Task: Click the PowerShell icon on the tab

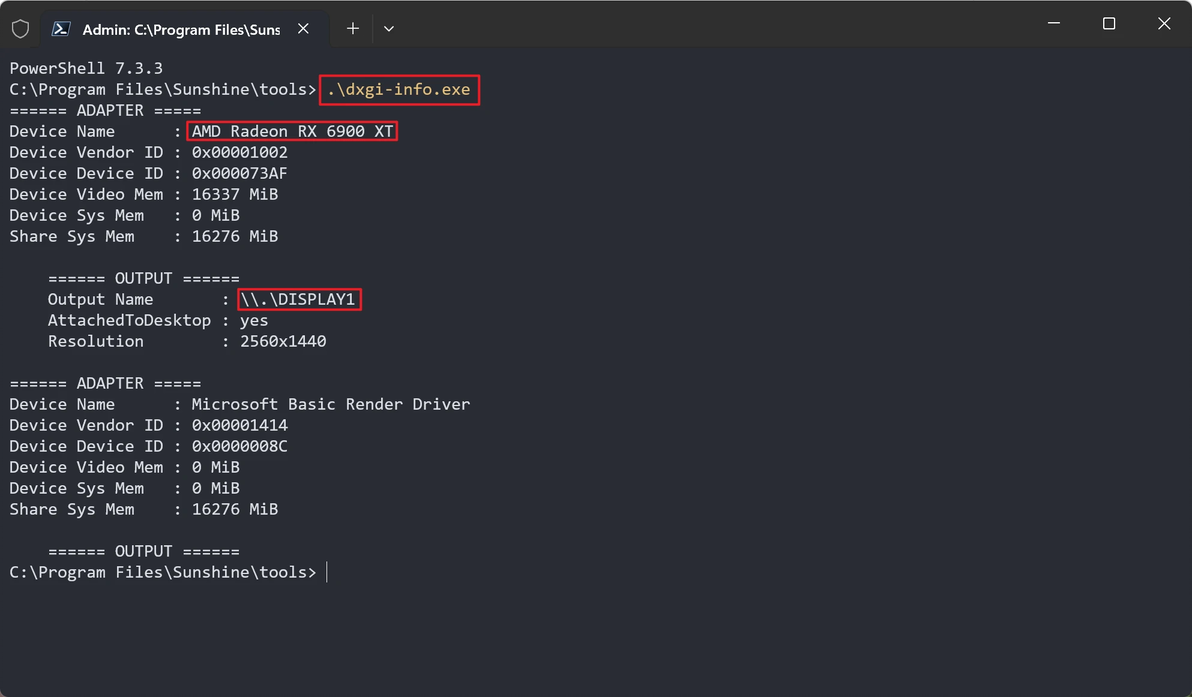Action: click(x=61, y=29)
